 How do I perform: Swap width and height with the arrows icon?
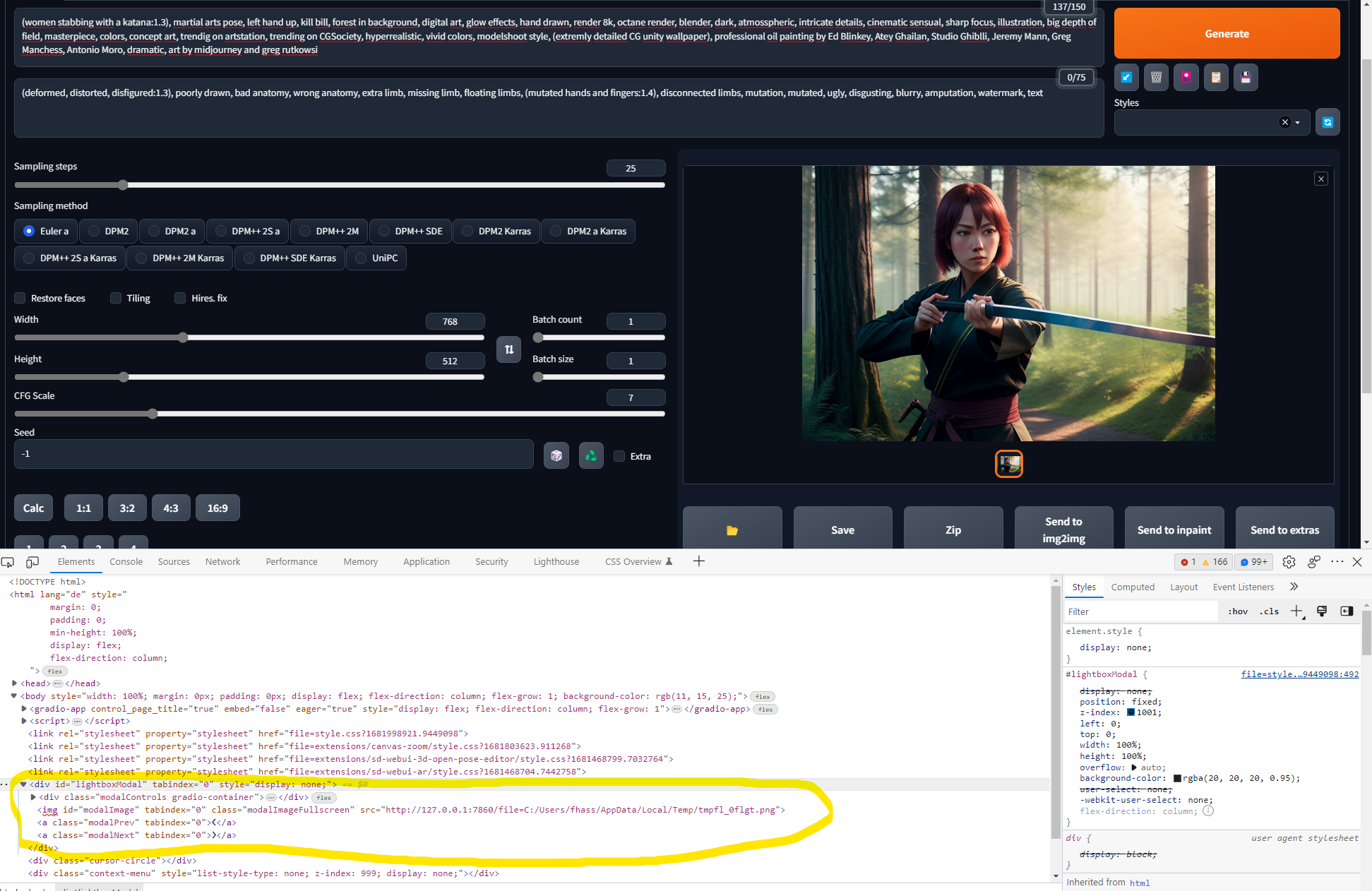click(508, 349)
